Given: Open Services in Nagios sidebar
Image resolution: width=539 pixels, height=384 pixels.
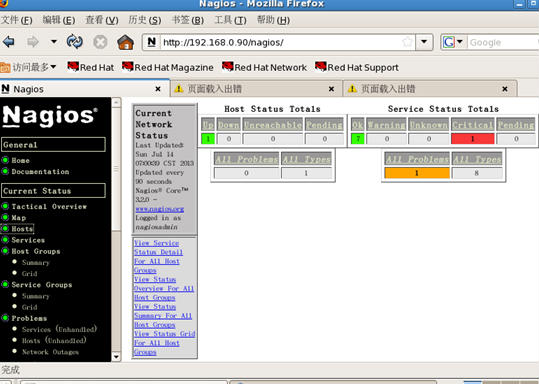Looking at the screenshot, I should click(28, 240).
